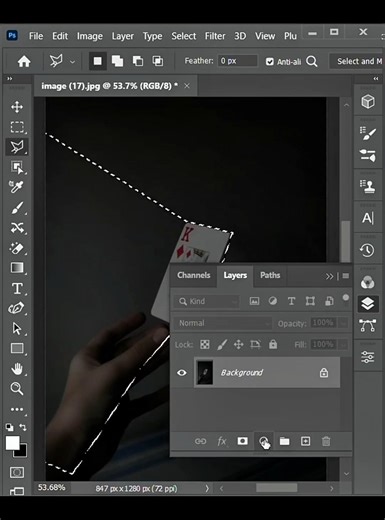Screen dimensions: 385x520
Task: Open the 3D panel icon
Action: tap(368, 102)
